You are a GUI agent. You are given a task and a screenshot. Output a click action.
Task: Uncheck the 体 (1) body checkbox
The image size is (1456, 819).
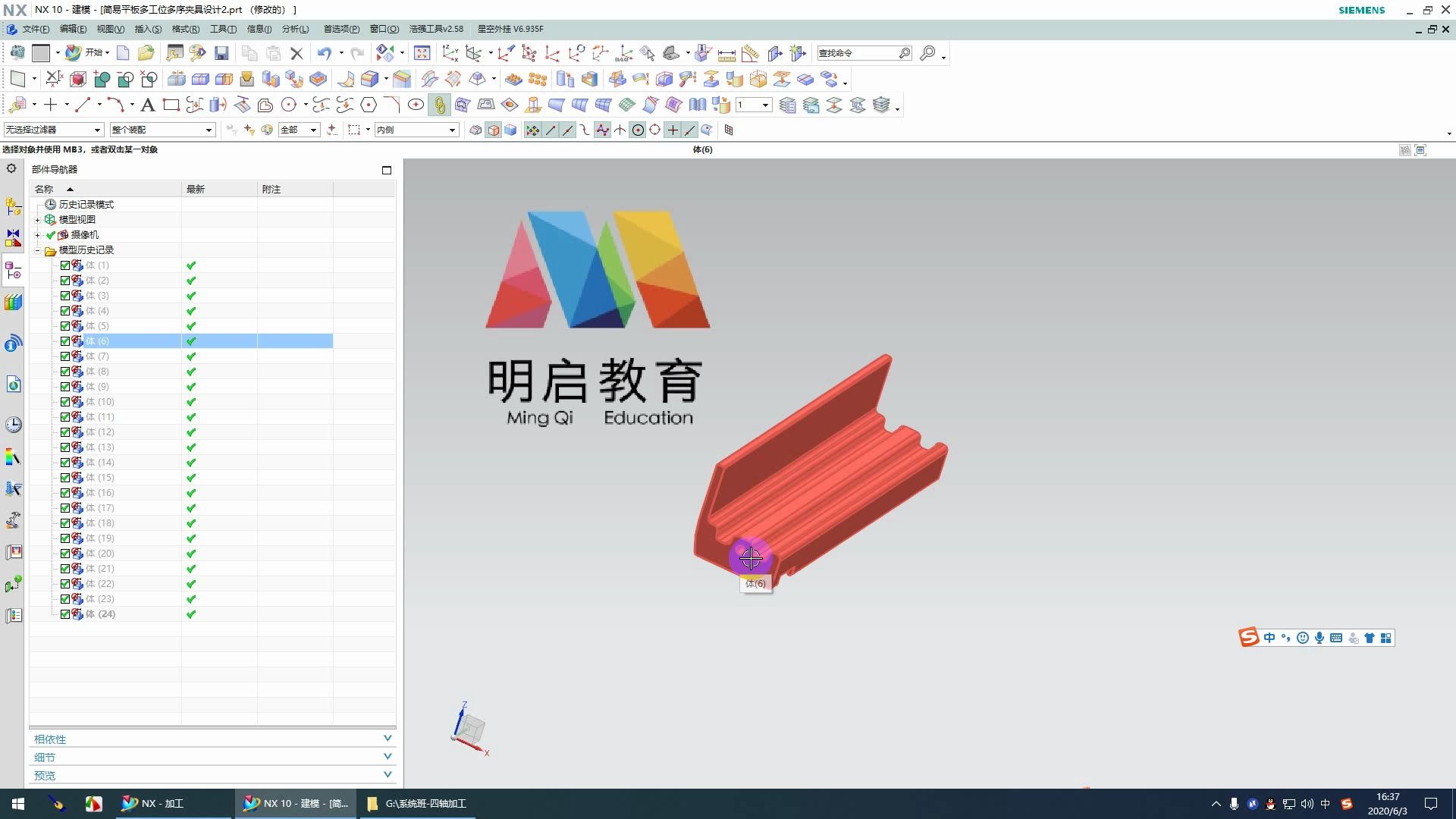point(65,265)
